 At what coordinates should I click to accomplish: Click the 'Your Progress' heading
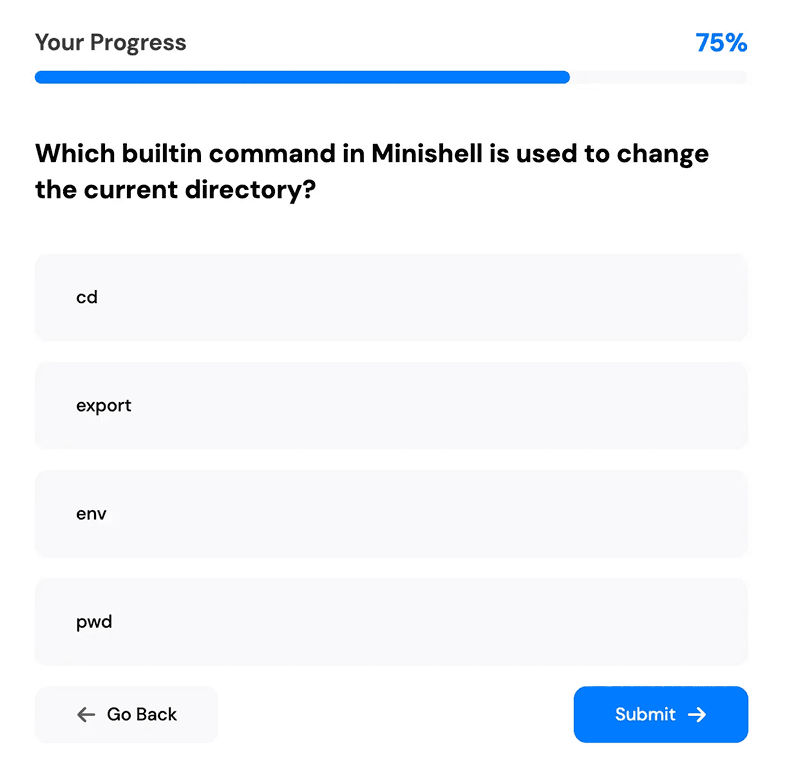[x=110, y=42]
